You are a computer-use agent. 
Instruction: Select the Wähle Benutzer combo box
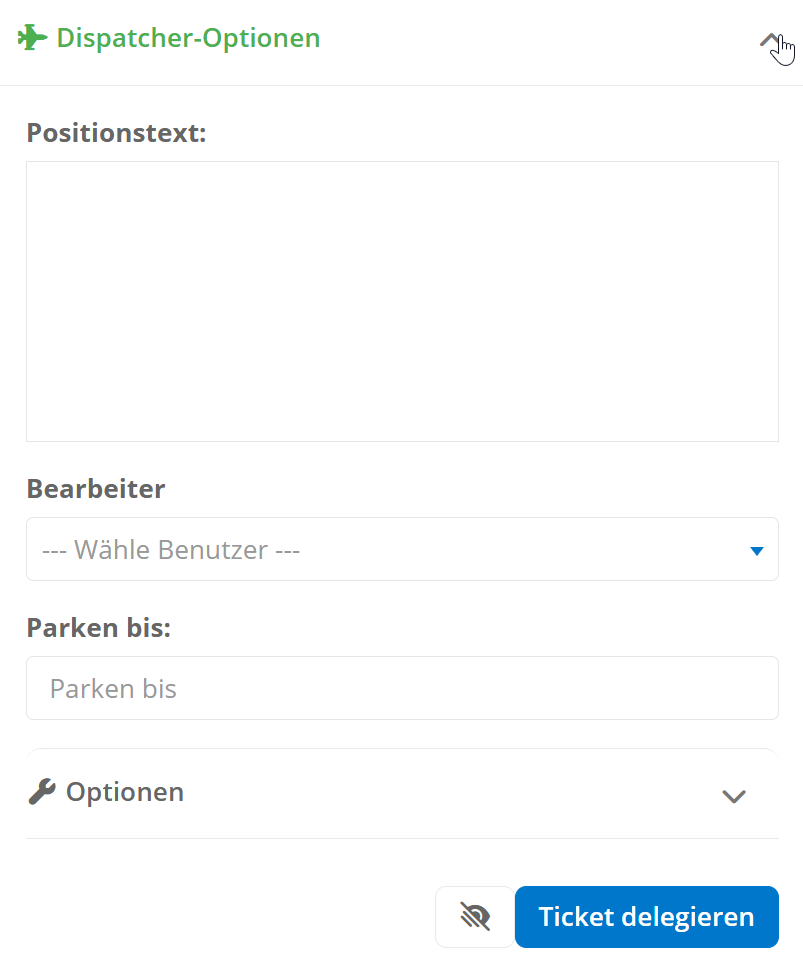(x=402, y=549)
